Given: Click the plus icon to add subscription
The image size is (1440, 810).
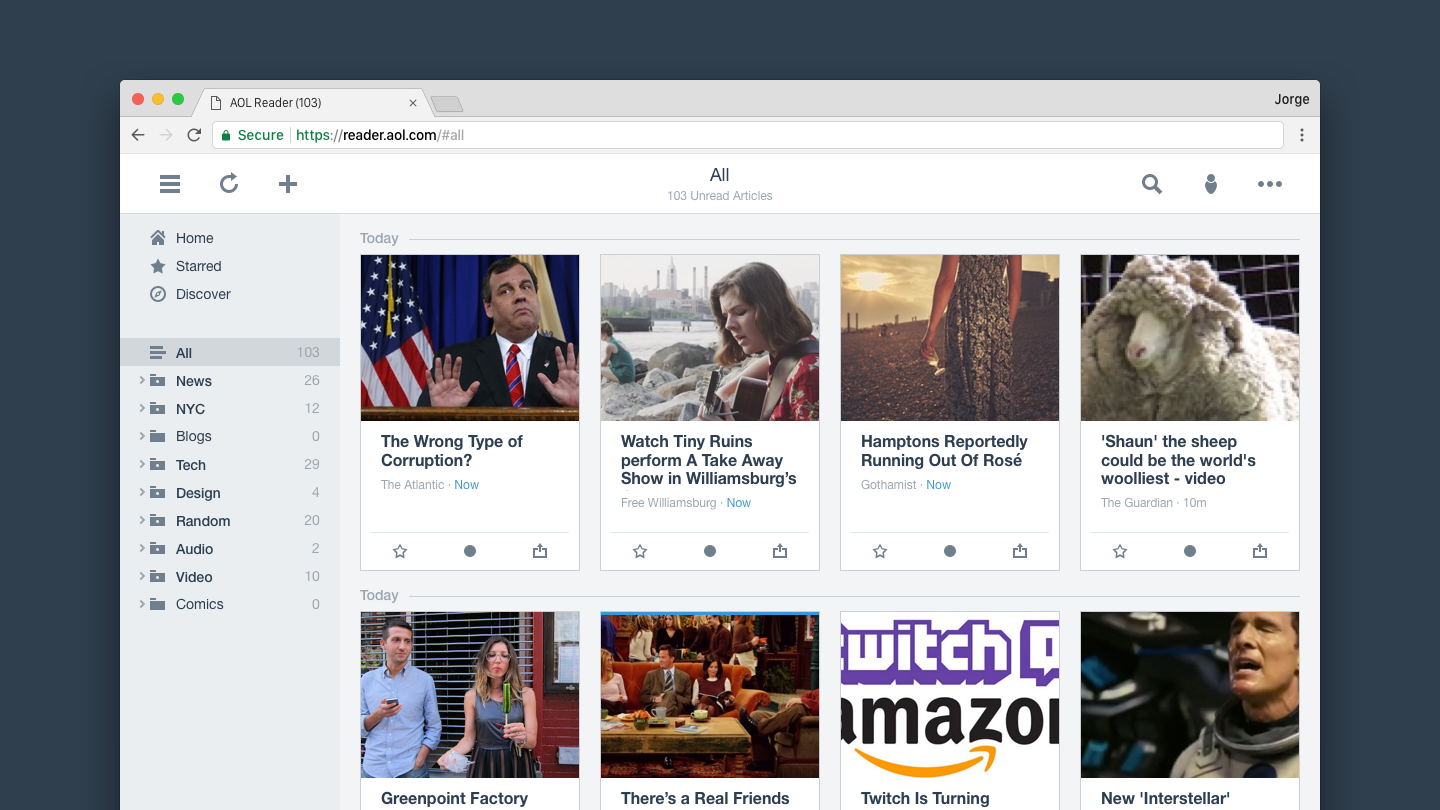Looking at the screenshot, I should point(288,184).
